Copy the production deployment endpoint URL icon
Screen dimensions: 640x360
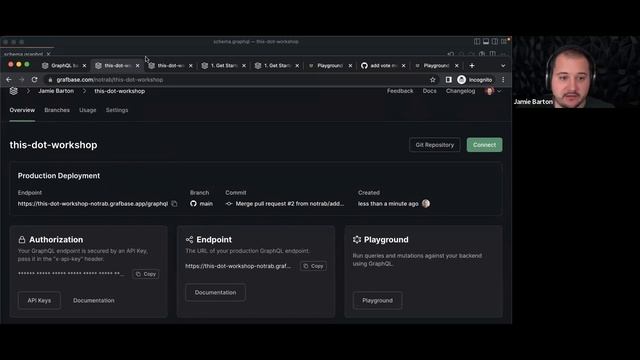pyautogui.click(x=174, y=203)
